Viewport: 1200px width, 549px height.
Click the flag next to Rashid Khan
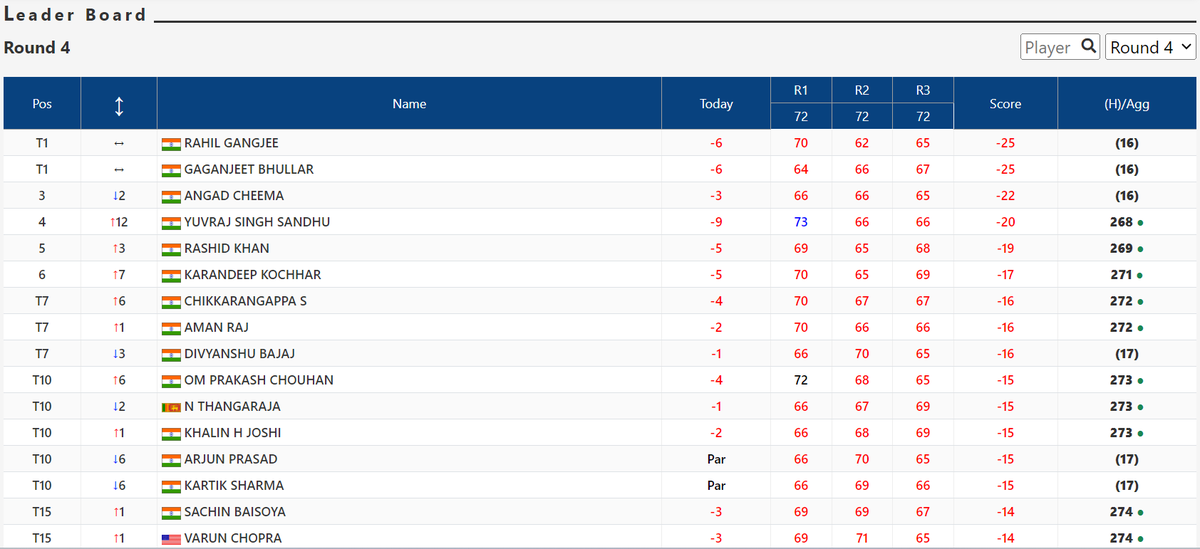[x=171, y=249]
